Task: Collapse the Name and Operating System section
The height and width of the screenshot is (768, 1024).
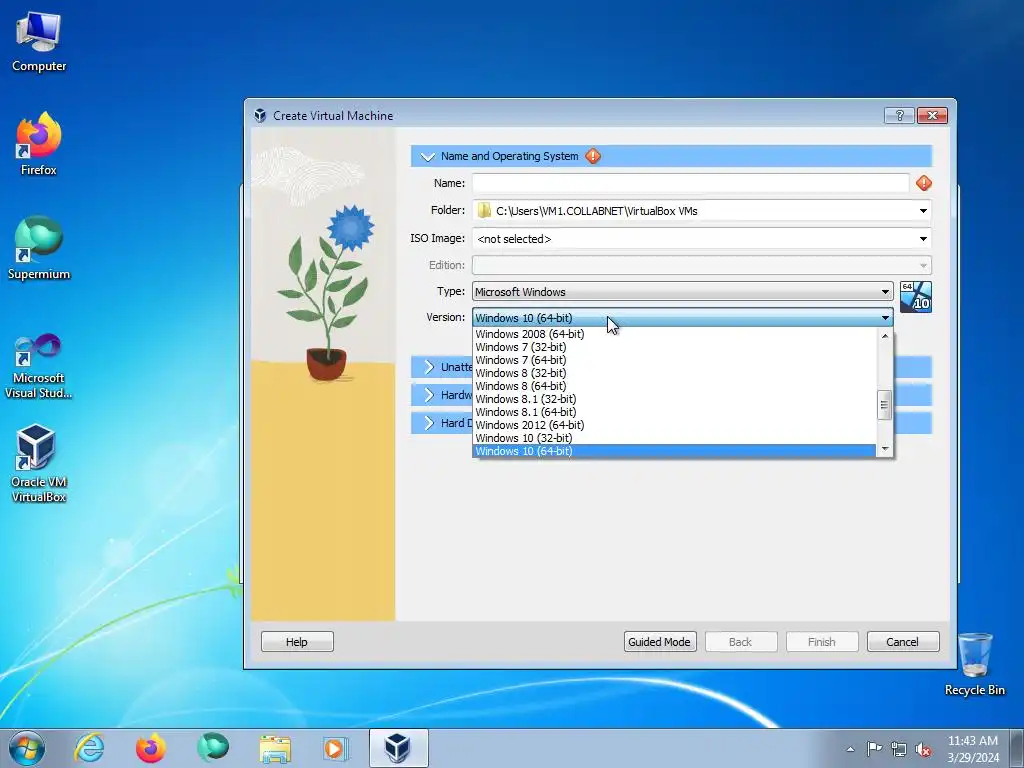Action: point(428,156)
